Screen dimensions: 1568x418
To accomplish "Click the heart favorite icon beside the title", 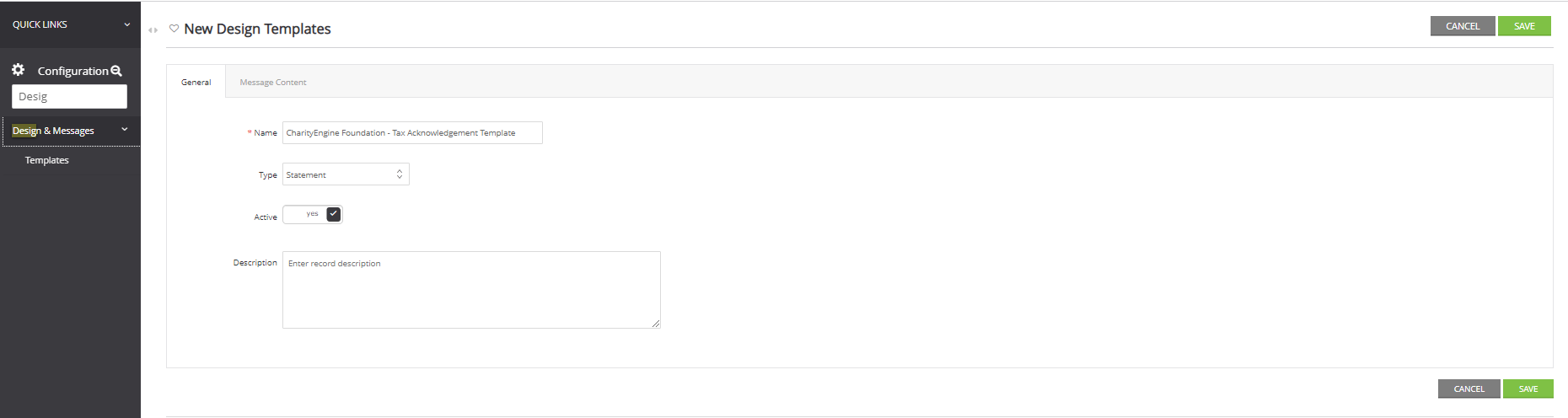I will click(x=174, y=28).
